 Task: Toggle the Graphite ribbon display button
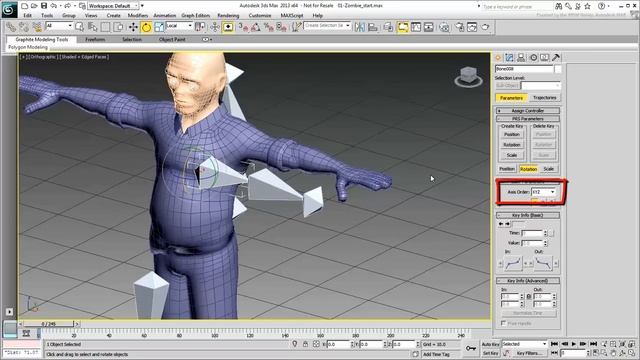402,27
